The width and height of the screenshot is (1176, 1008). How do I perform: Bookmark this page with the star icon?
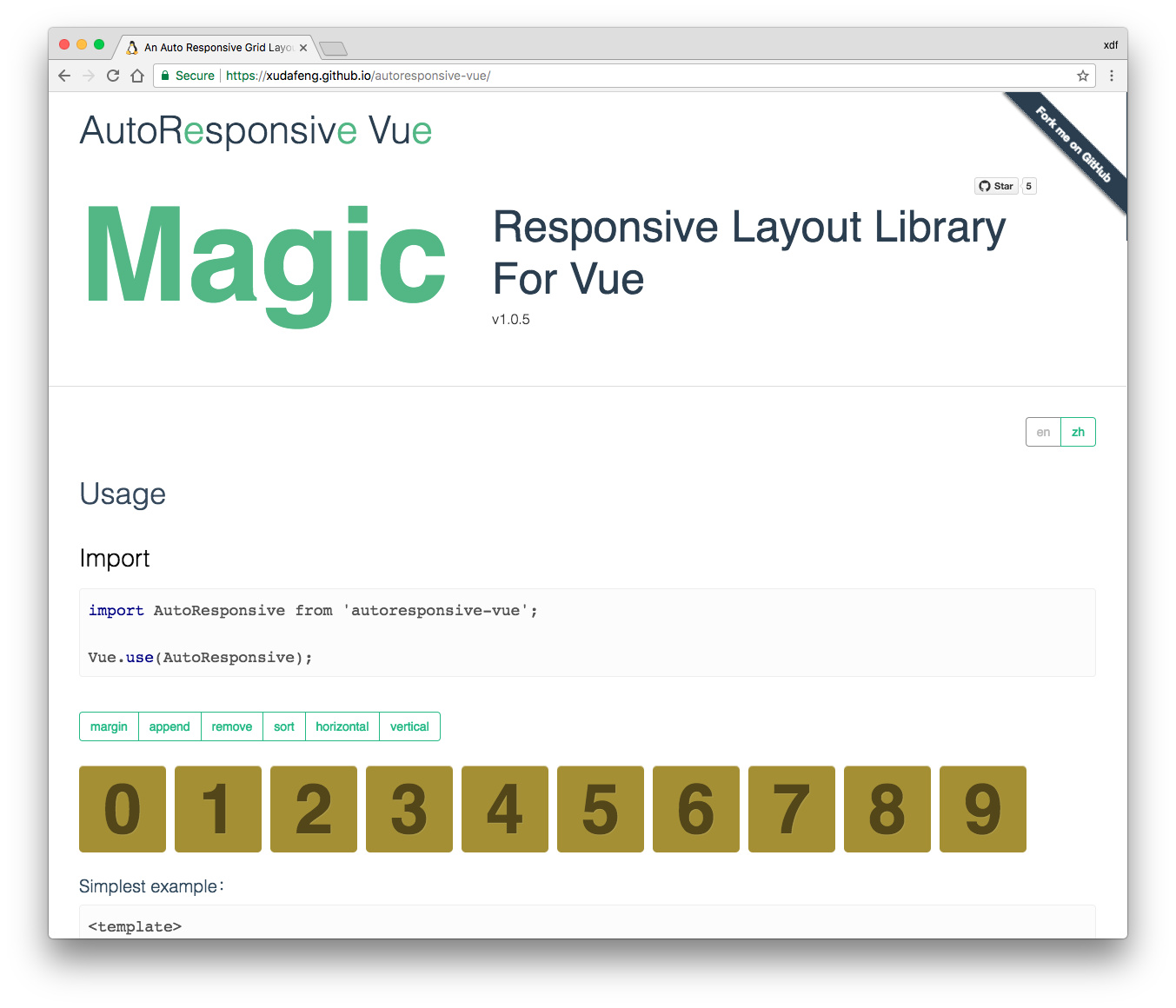click(1083, 76)
